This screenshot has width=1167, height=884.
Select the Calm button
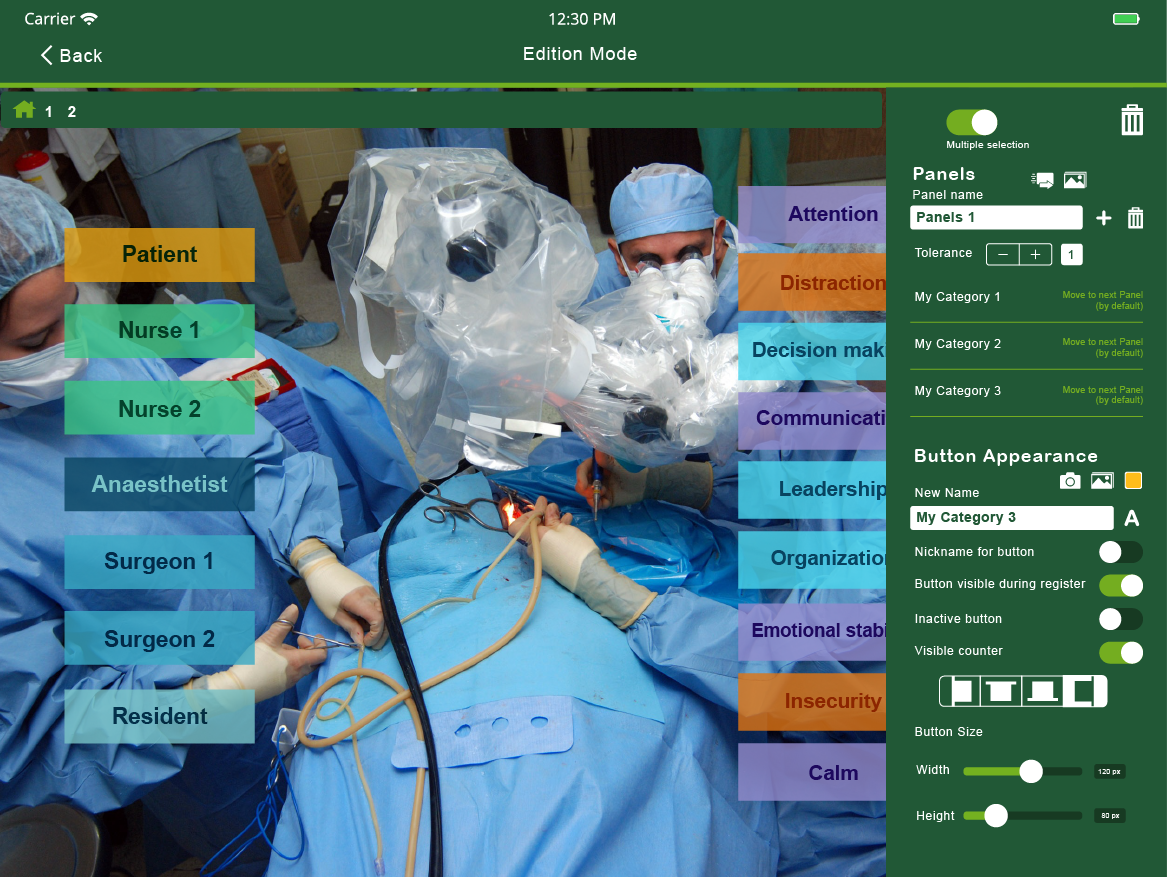pos(812,772)
